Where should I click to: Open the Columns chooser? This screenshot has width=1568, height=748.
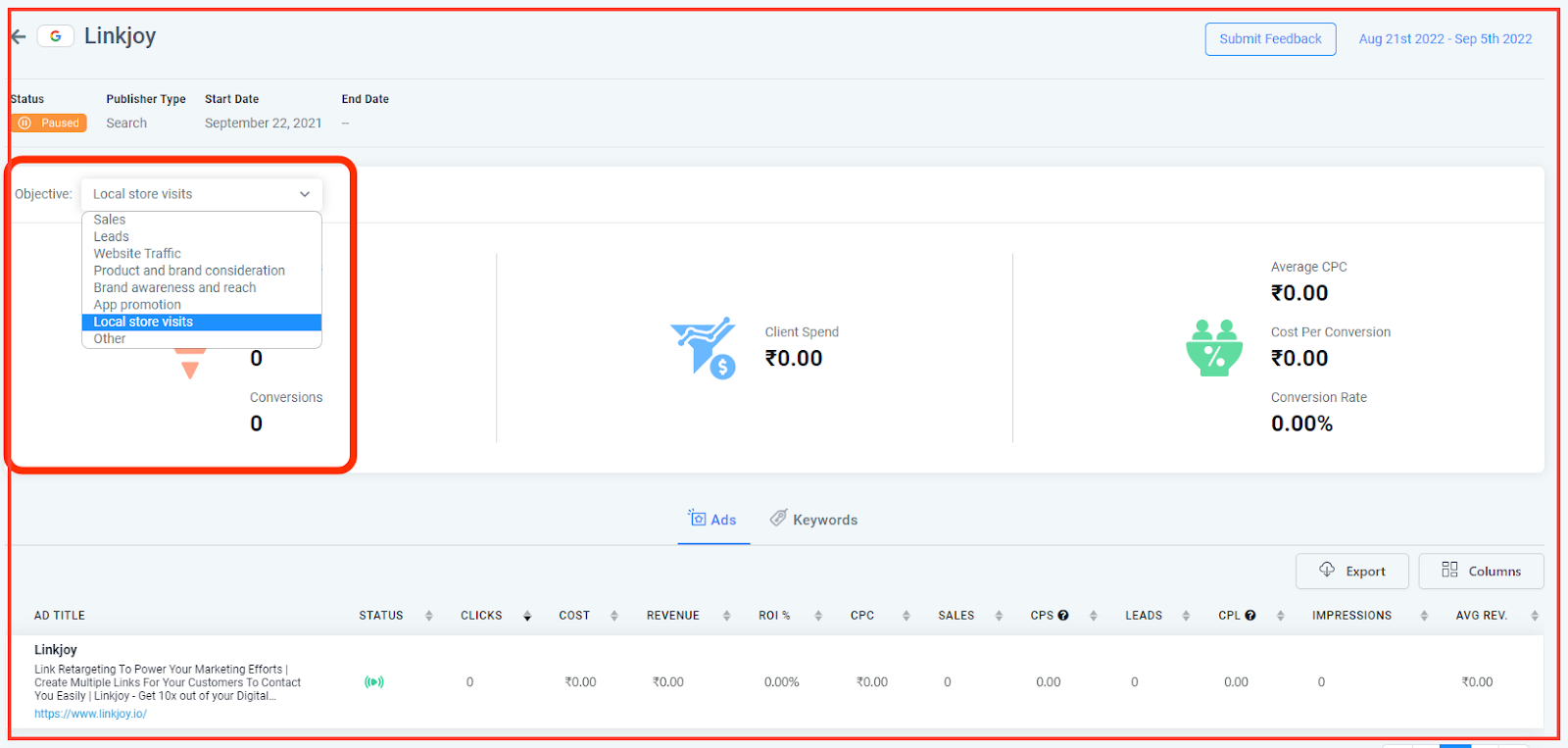click(1481, 572)
